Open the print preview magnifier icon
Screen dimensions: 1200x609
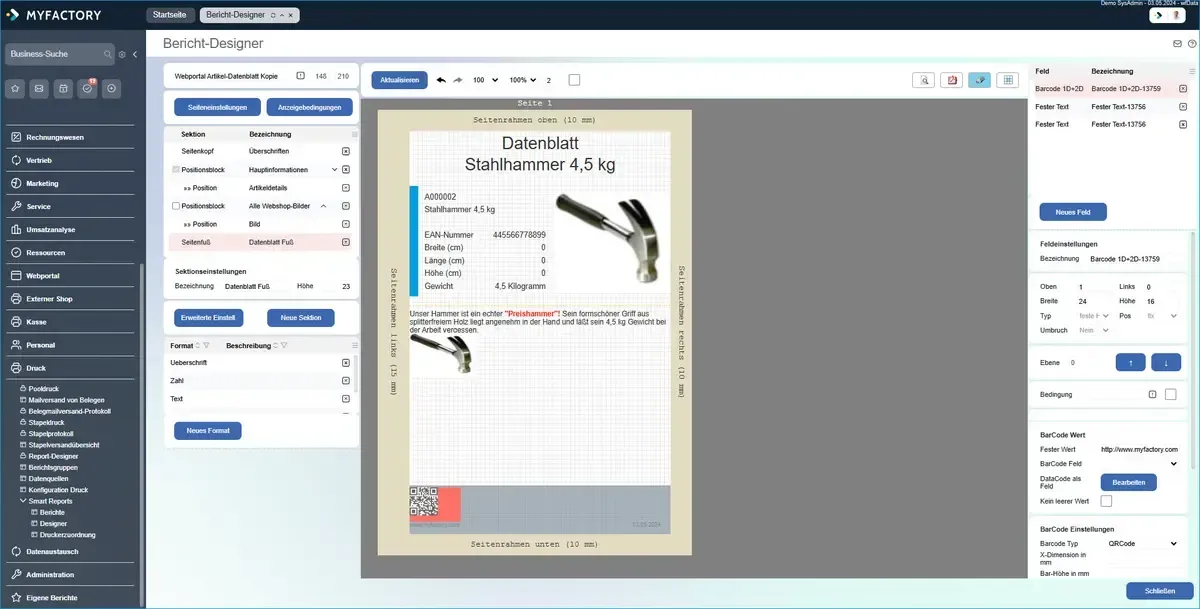[925, 80]
